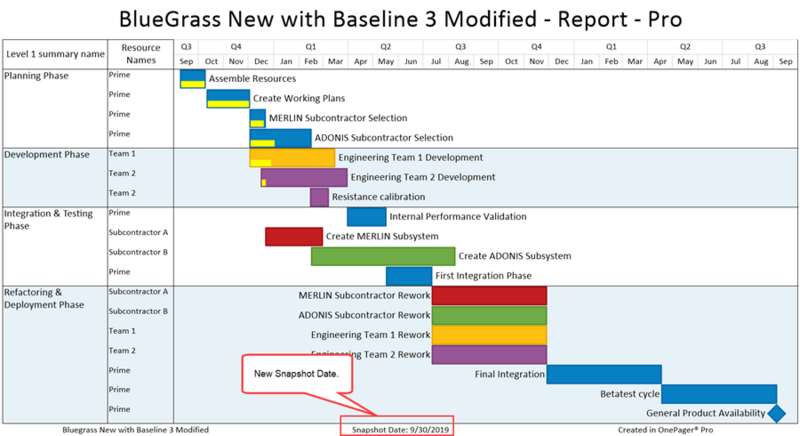
Task: Select the Planning Phase swimlane label
Action: tap(36, 76)
